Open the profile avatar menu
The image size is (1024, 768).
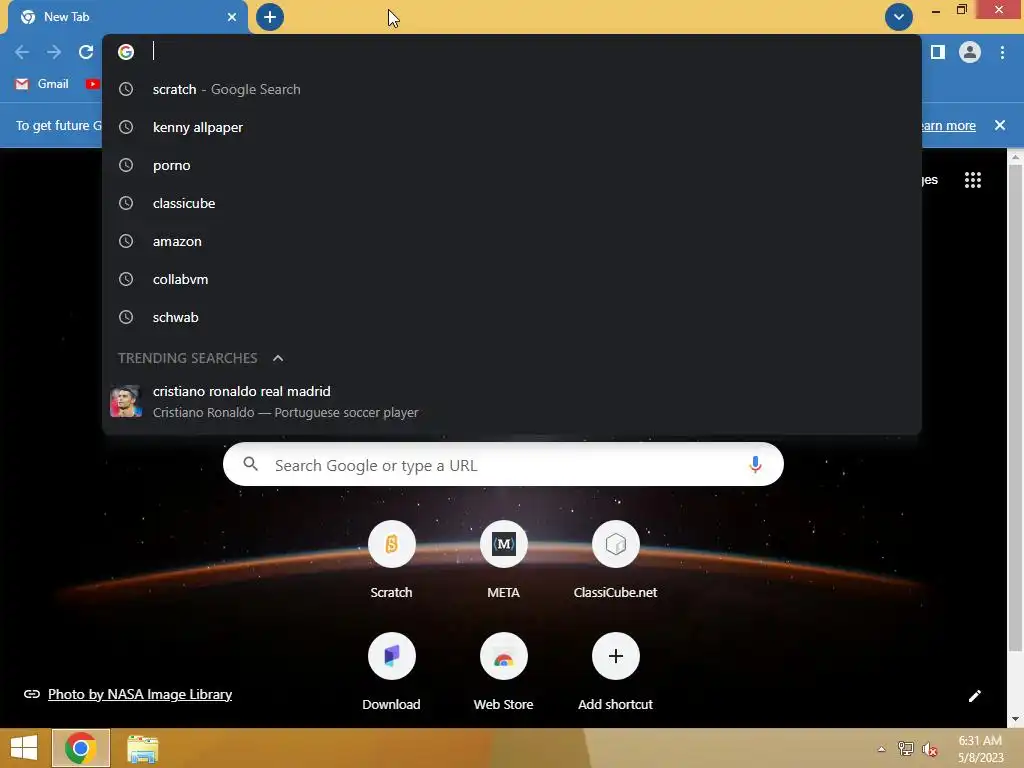[x=970, y=52]
